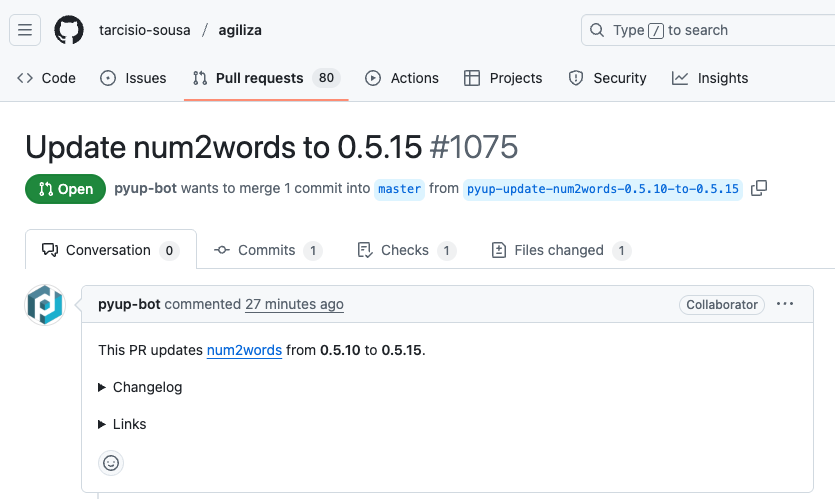Open the Insights tab
Image resolution: width=835 pixels, height=499 pixels.
click(x=710, y=78)
